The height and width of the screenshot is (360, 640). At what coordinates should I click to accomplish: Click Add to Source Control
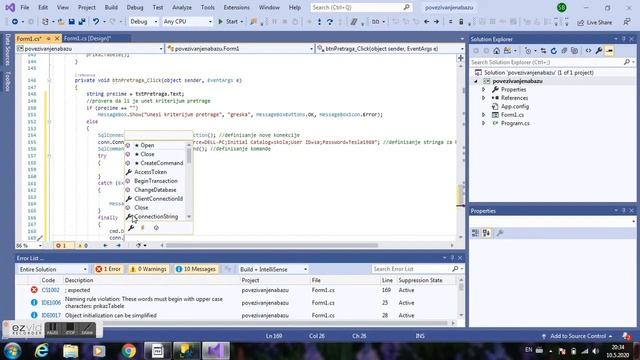(x=578, y=336)
